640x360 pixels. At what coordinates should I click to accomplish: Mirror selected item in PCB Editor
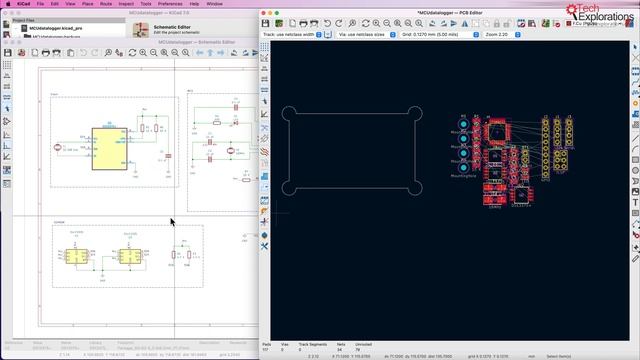click(464, 24)
